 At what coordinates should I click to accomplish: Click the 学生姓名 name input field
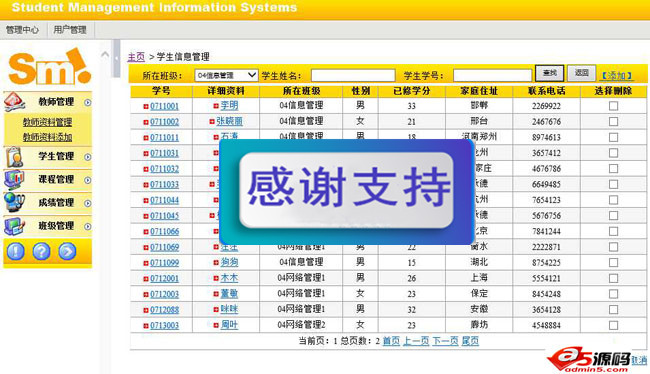(x=353, y=75)
